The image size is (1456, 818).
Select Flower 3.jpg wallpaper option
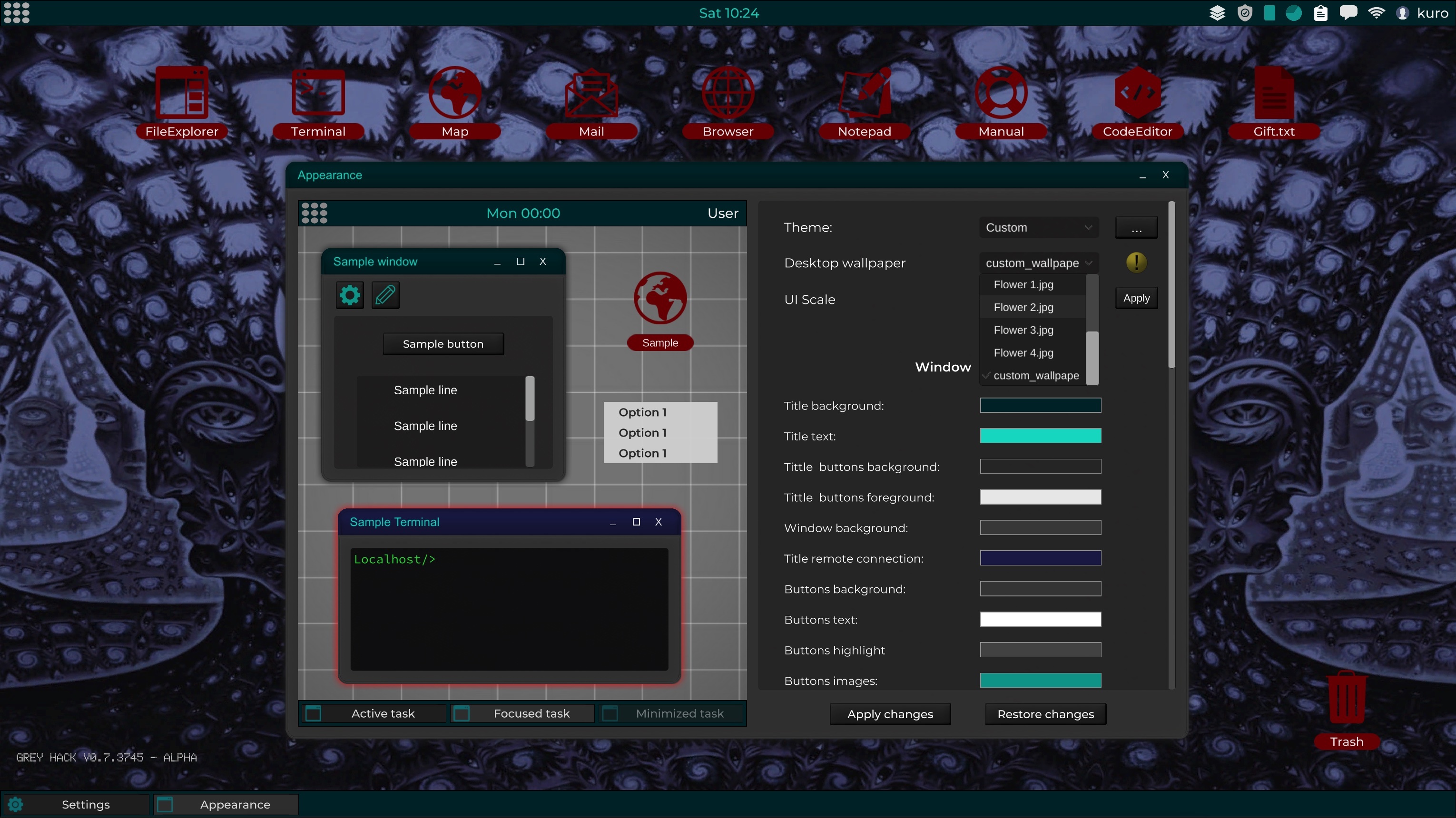click(1032, 330)
